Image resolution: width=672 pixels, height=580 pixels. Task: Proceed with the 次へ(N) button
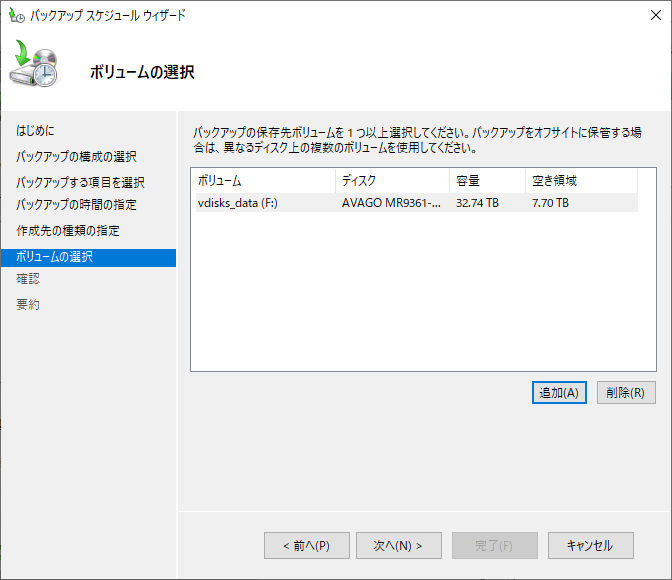(399, 545)
